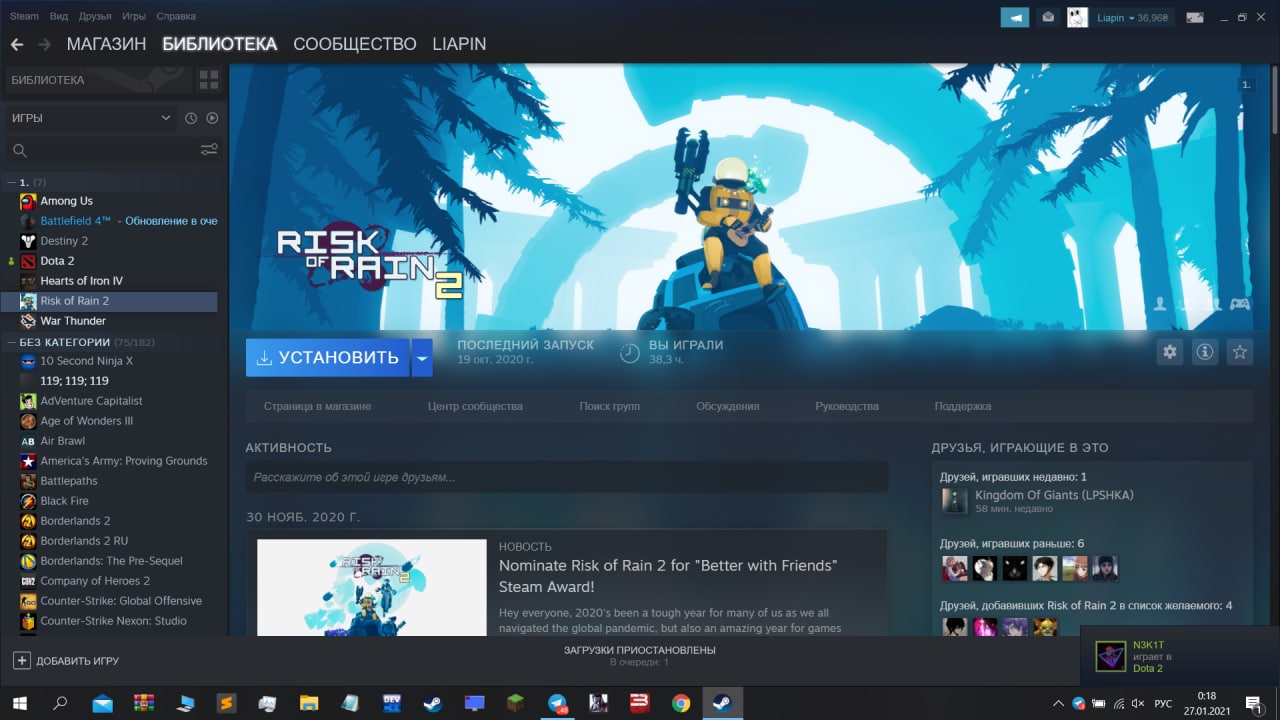This screenshot has height=720, width=1280.
Task: Toggle sort by recent activity clock
Action: pos(191,118)
